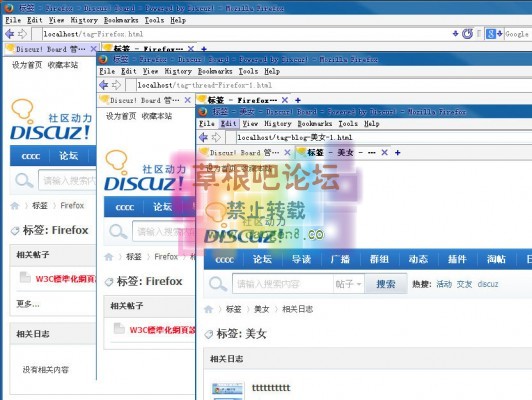
Task: Click the search magnifier icon in rear window
Action: click(24, 180)
